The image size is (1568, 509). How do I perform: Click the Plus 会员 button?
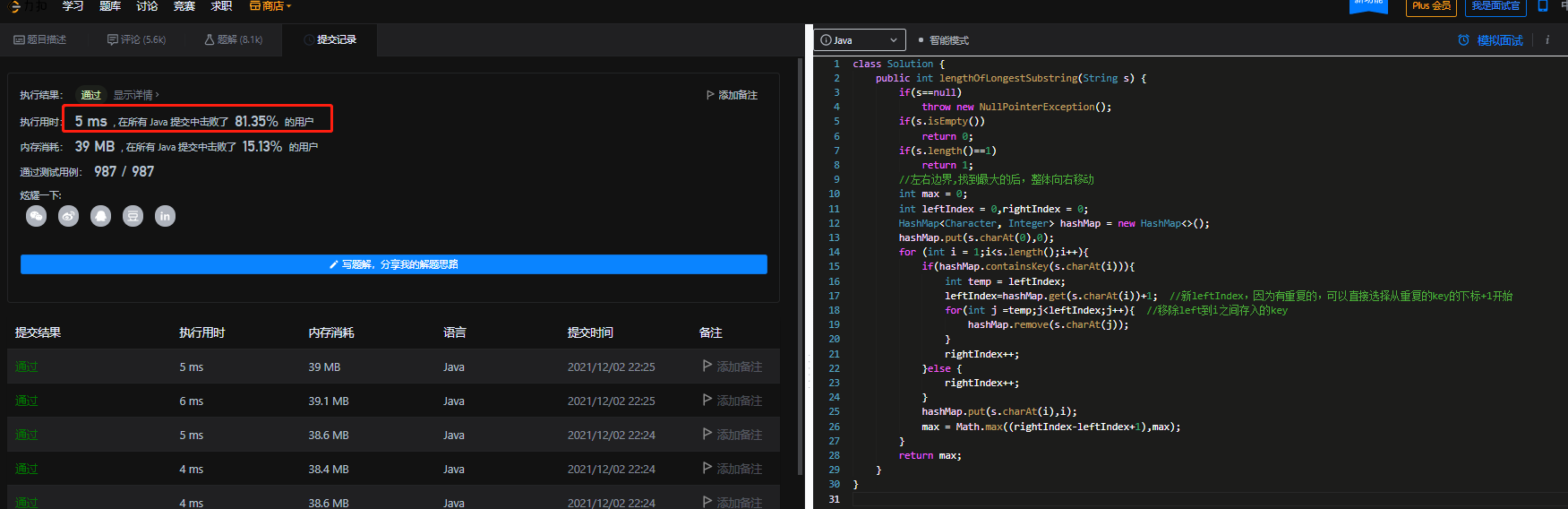[x=1431, y=6]
